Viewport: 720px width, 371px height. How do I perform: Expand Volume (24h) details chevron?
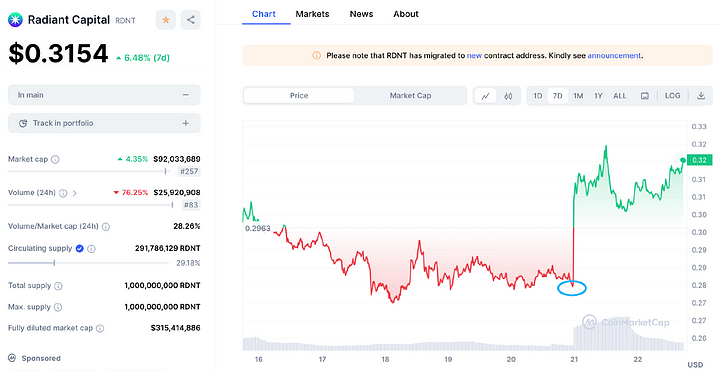tap(74, 193)
